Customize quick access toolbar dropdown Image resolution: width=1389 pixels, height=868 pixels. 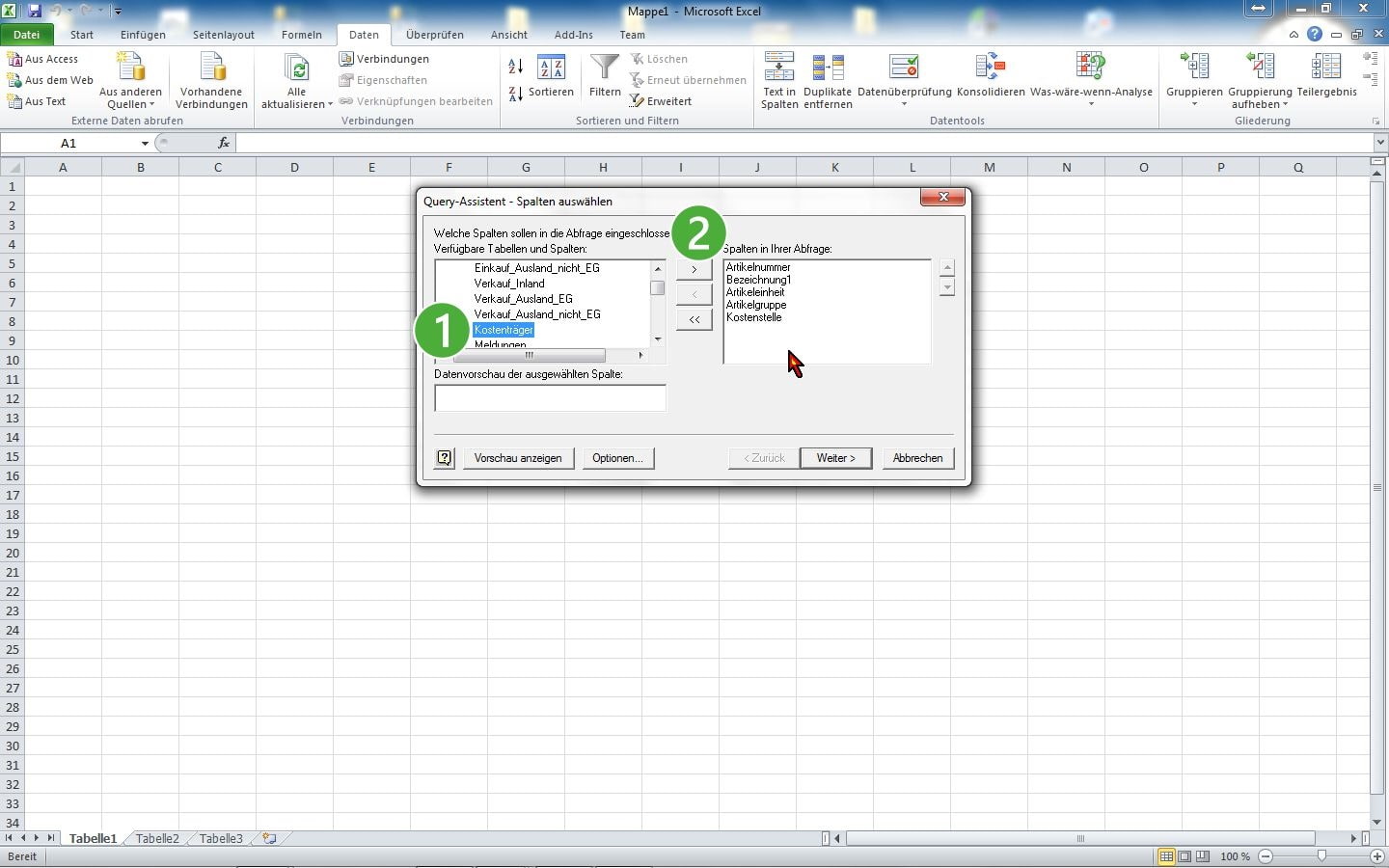pyautogui.click(x=118, y=12)
